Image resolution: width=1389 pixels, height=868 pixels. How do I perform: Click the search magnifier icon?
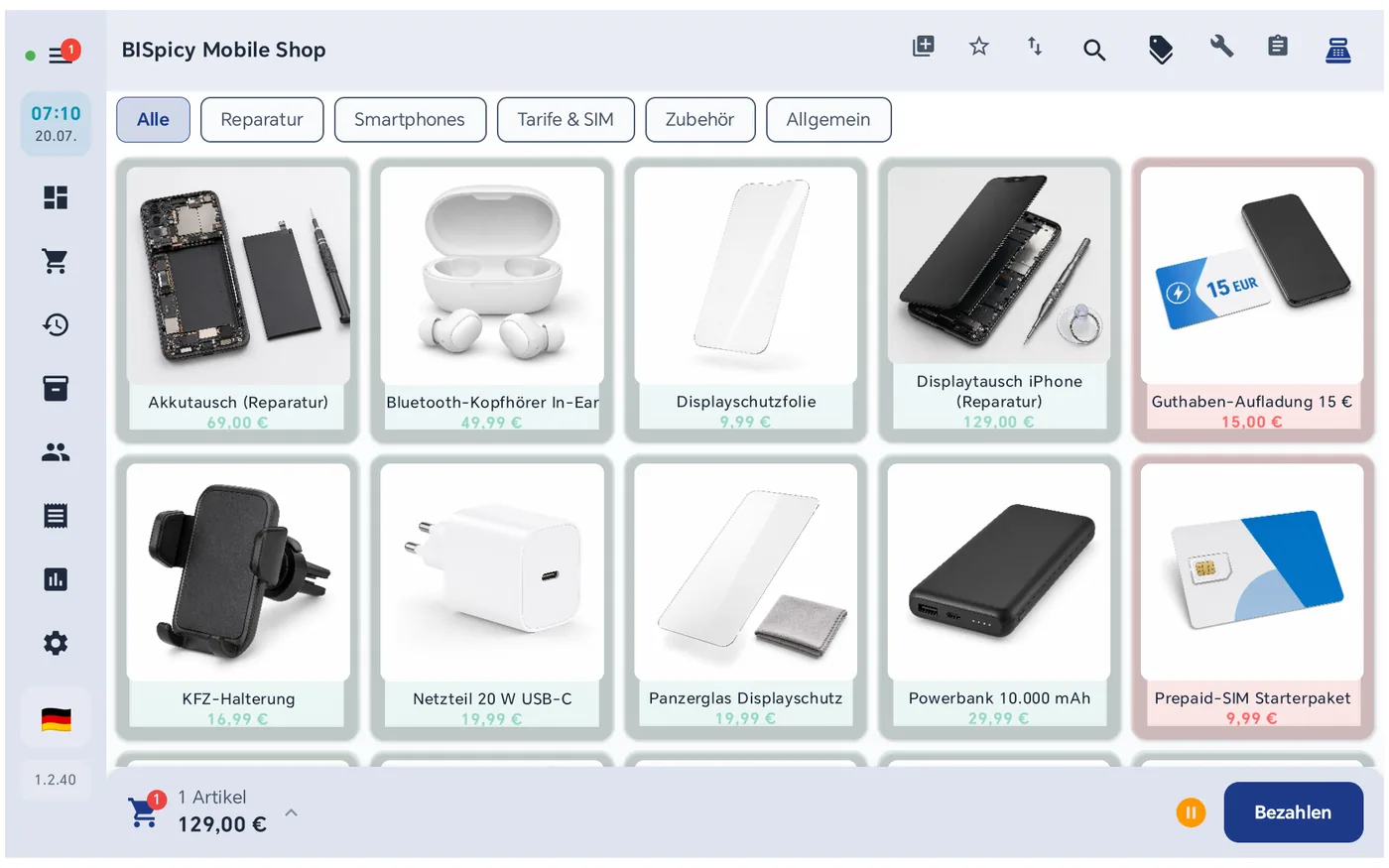(x=1094, y=50)
